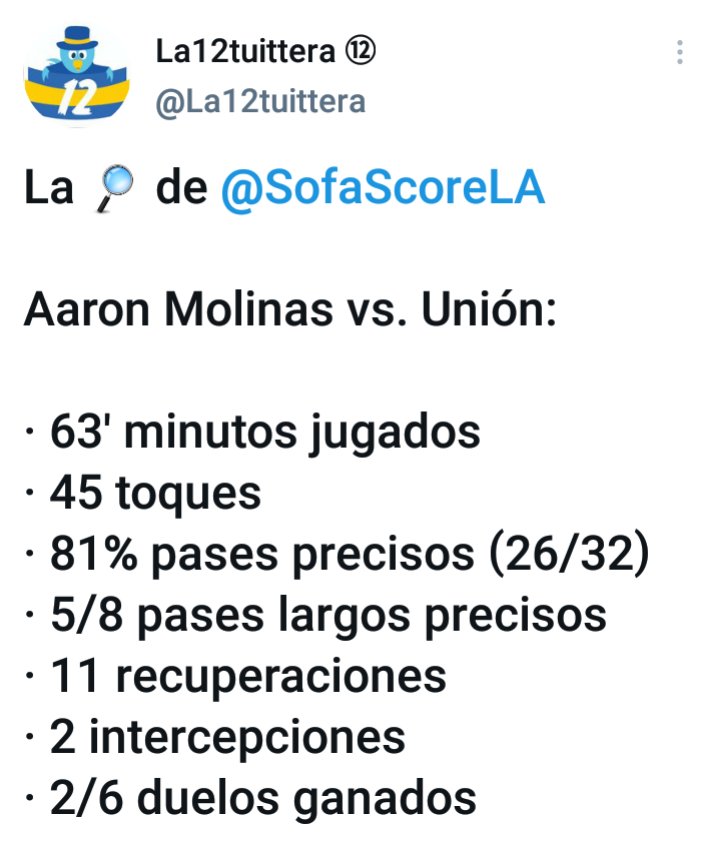Tap the '2/6 duelos ganados' stat line

251,799
